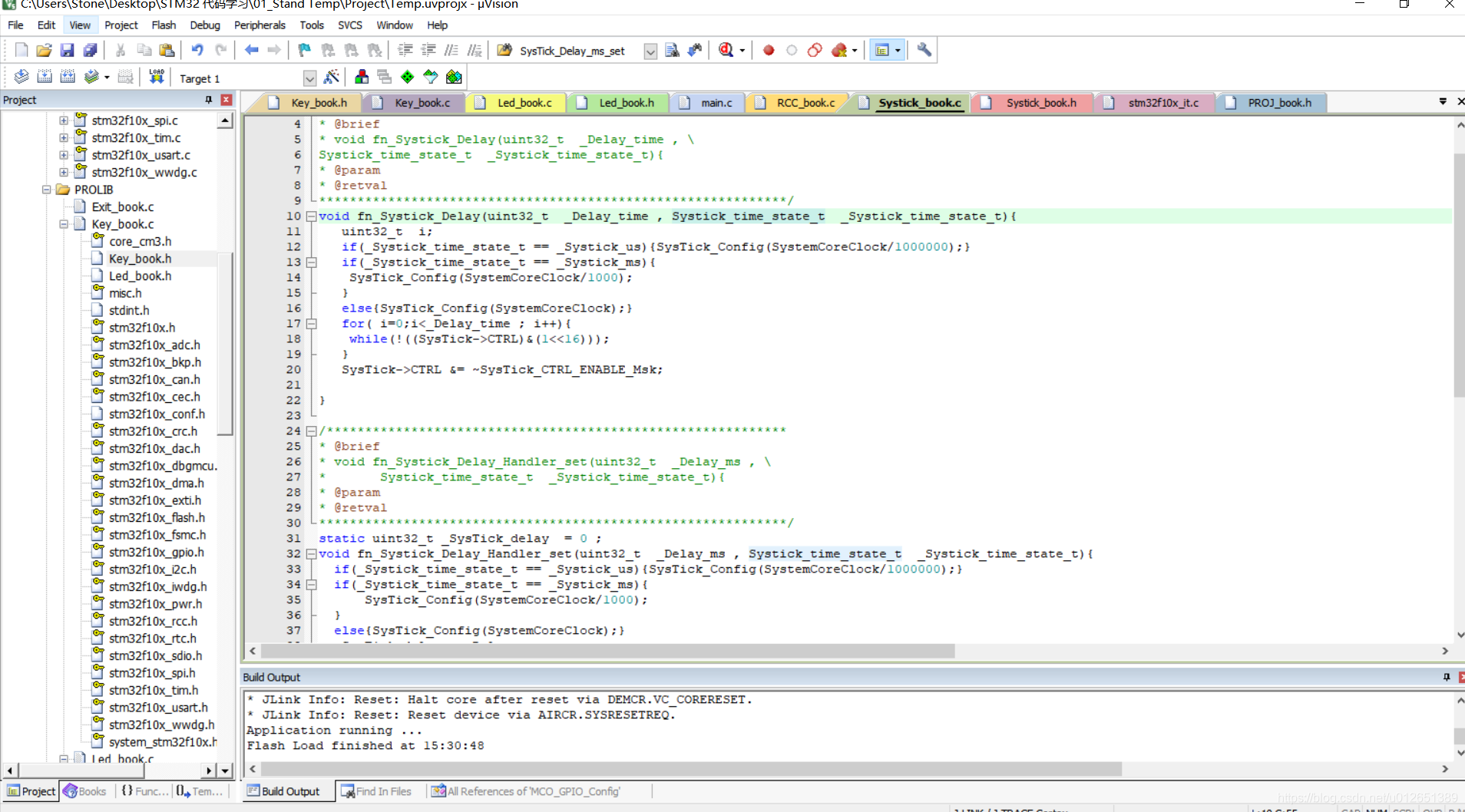
Task: Insert a bookmark with the flag icon
Action: [x=305, y=51]
